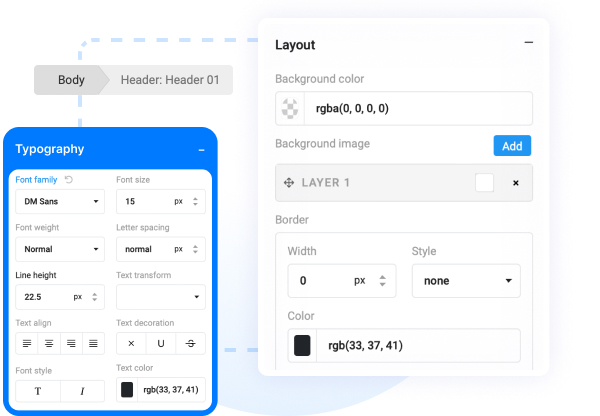The height and width of the screenshot is (416, 600).
Task: Click the Layer 1 move handle icon
Action: pyautogui.click(x=289, y=183)
